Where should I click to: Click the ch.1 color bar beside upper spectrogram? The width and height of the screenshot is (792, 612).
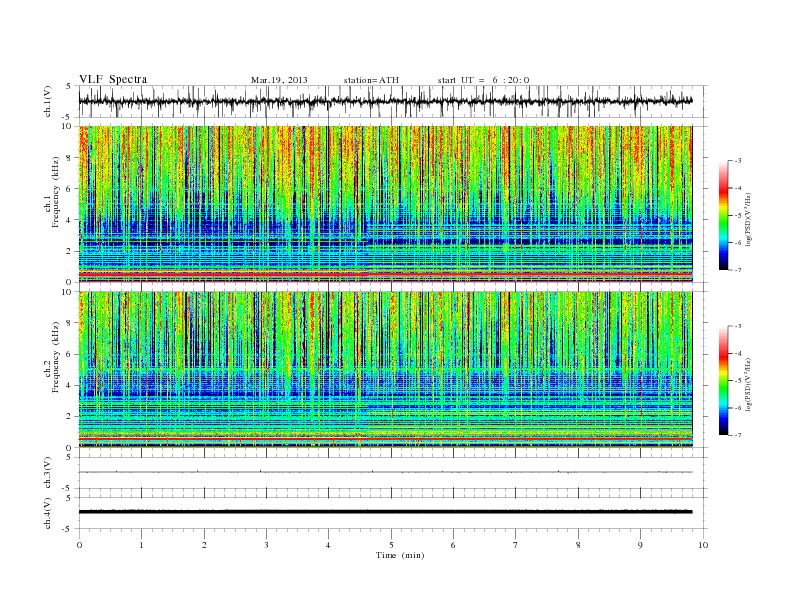tap(723, 215)
